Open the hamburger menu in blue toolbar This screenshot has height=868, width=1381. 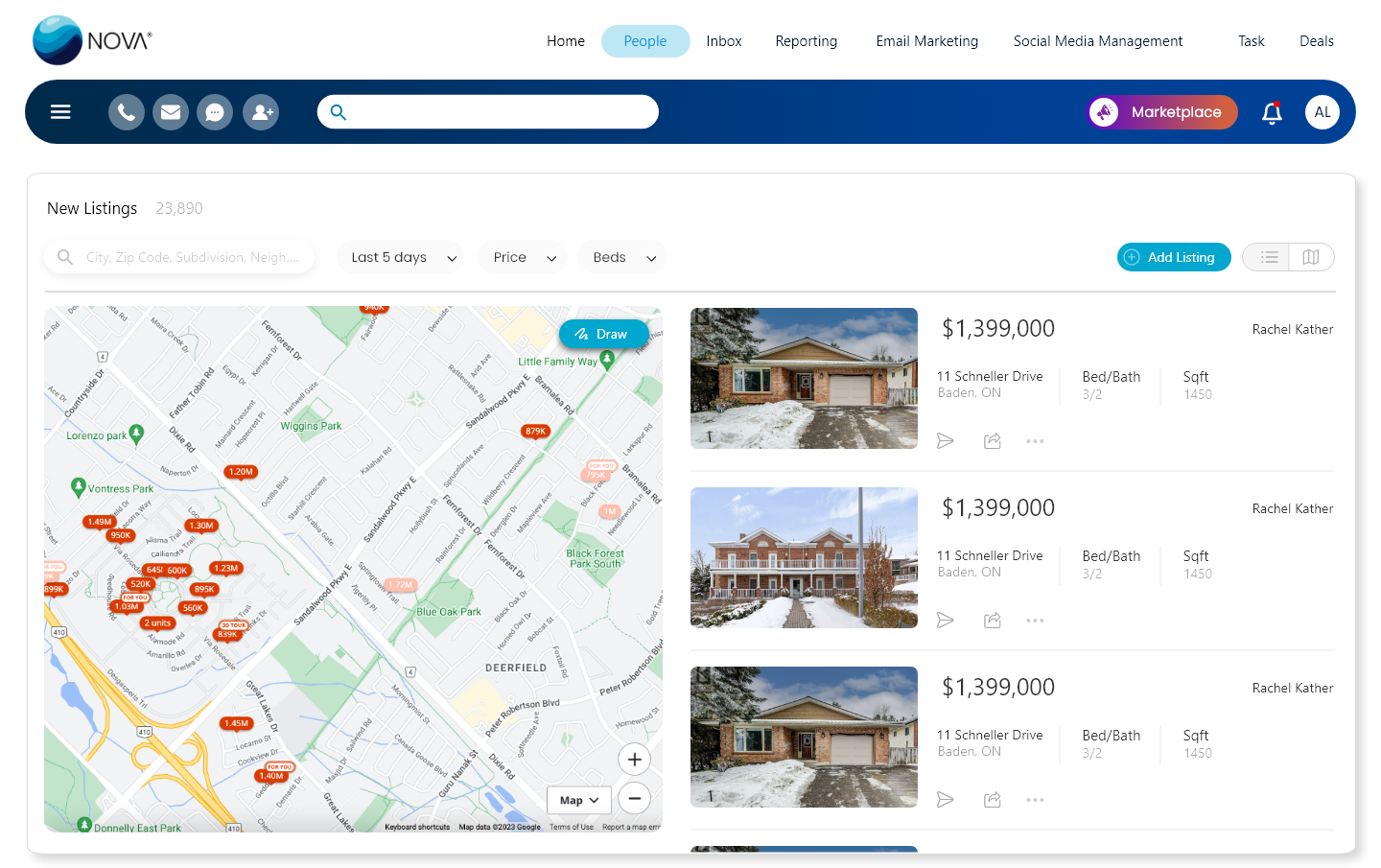pos(60,112)
